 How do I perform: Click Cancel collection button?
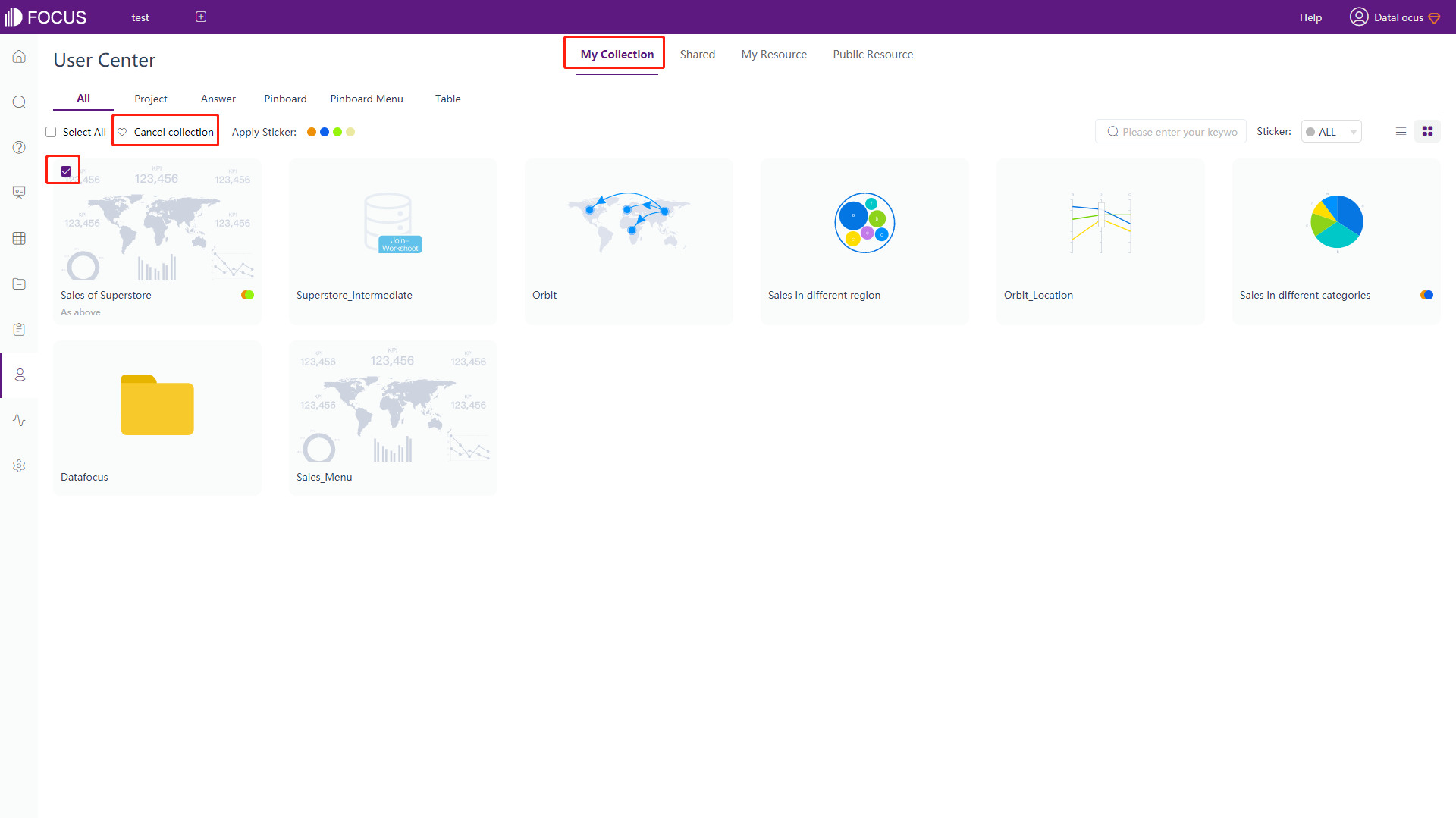[165, 132]
